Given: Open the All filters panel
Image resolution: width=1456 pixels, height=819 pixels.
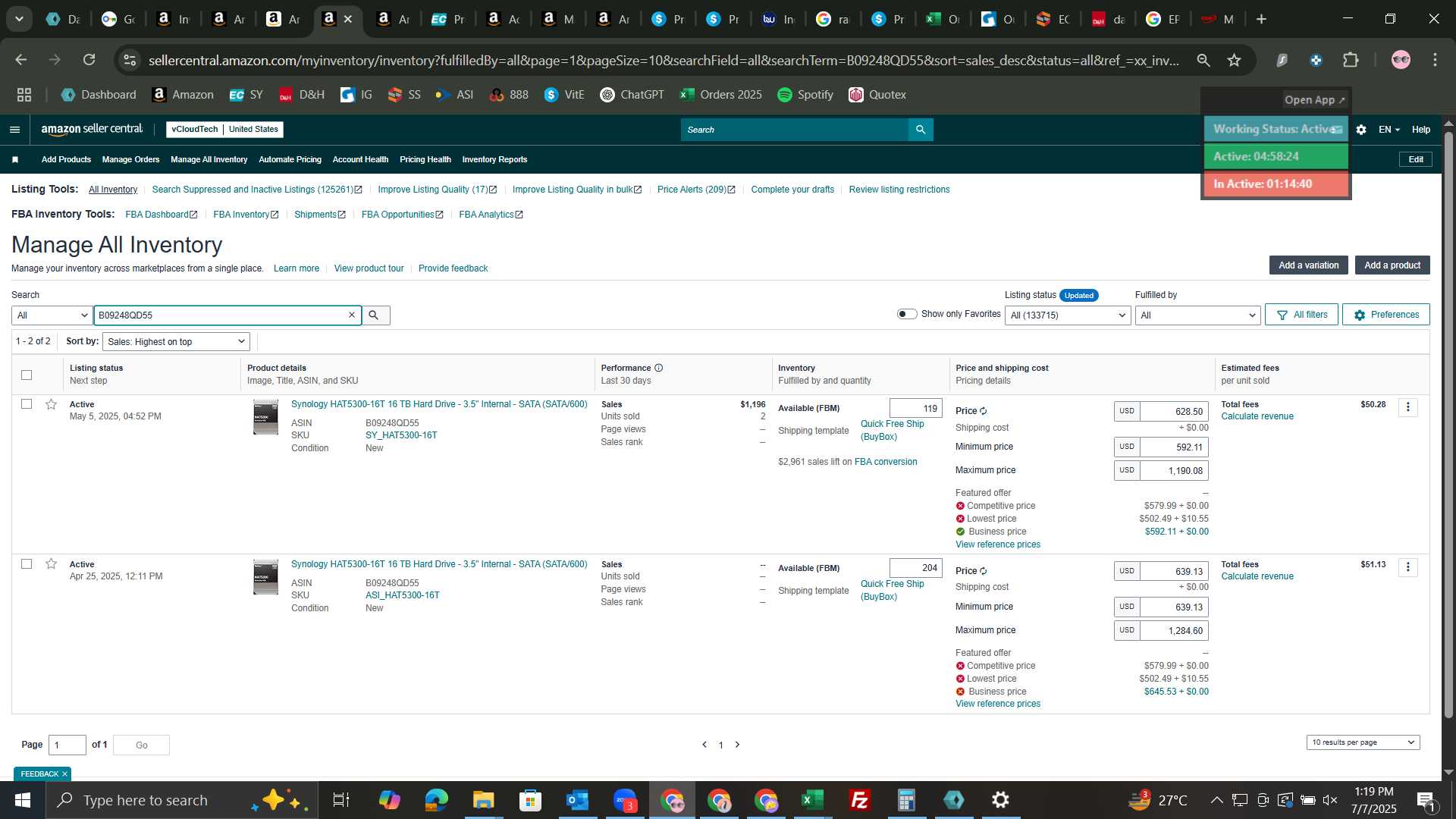Looking at the screenshot, I should click(1301, 315).
